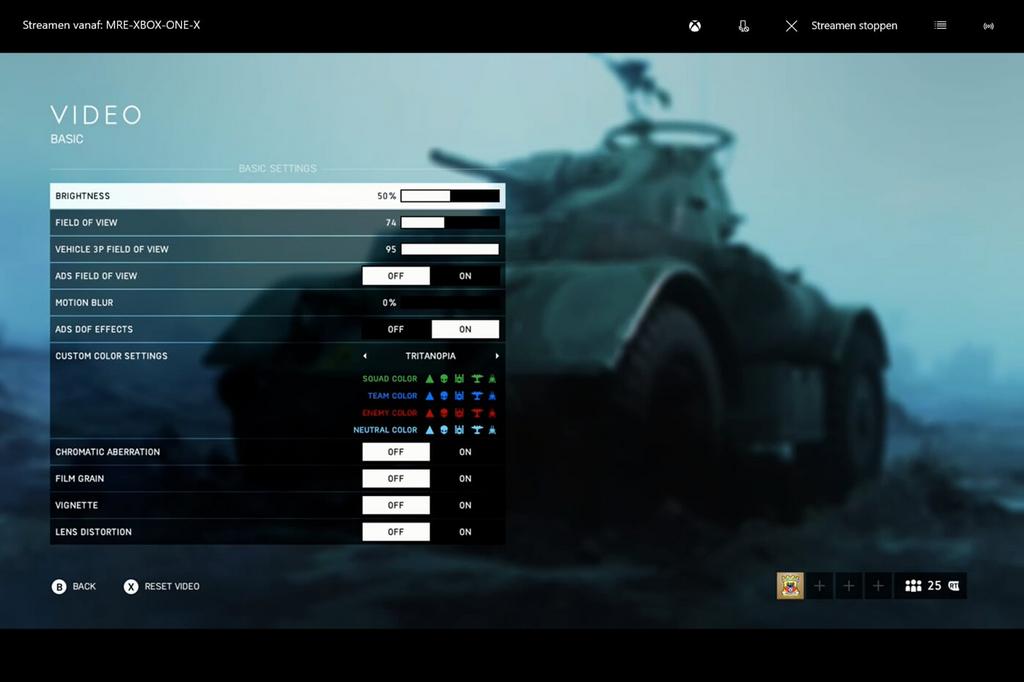
Task: Set ADS DOF Effects to ON
Action: click(x=465, y=329)
